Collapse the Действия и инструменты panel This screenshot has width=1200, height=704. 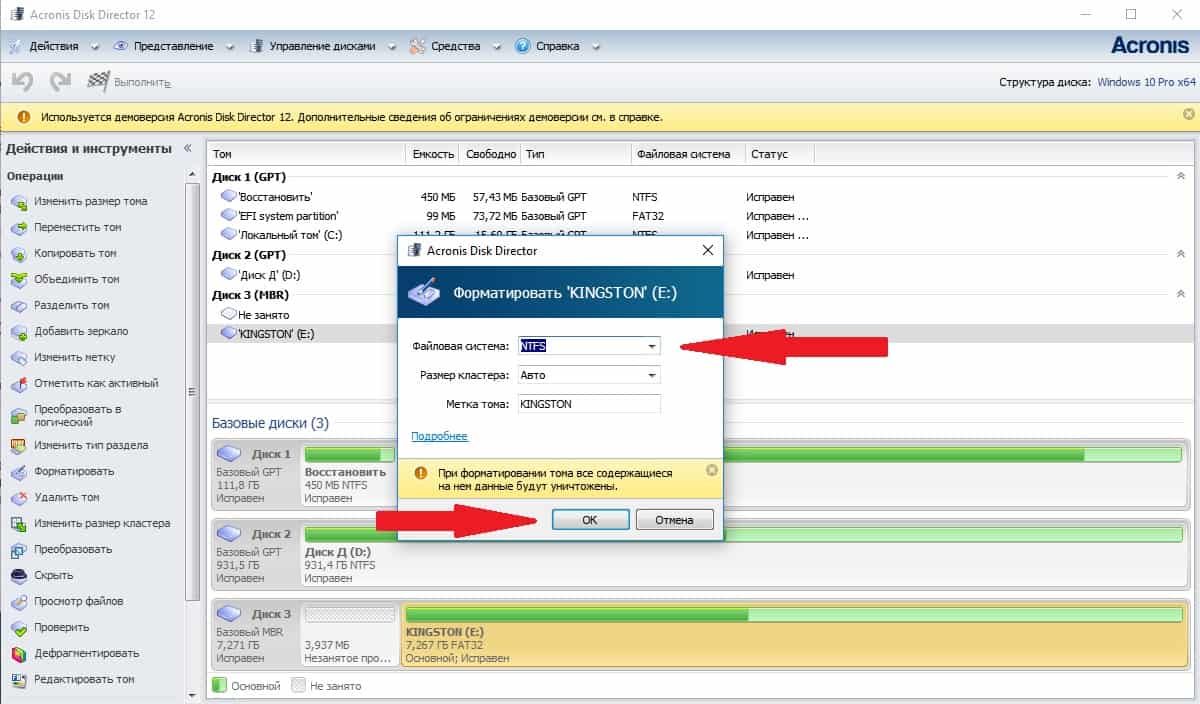click(x=188, y=148)
